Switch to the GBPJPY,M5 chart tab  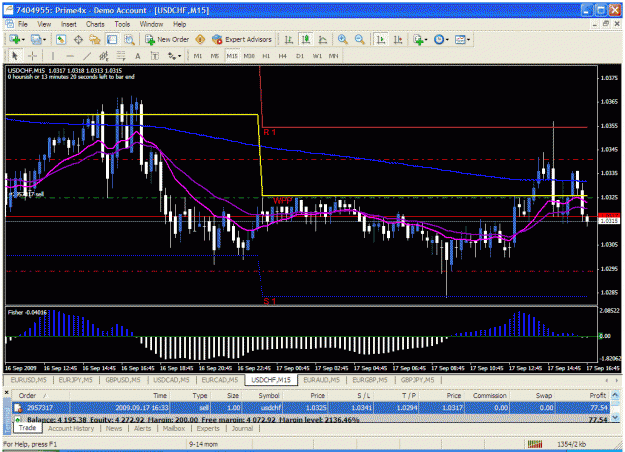pos(417,380)
